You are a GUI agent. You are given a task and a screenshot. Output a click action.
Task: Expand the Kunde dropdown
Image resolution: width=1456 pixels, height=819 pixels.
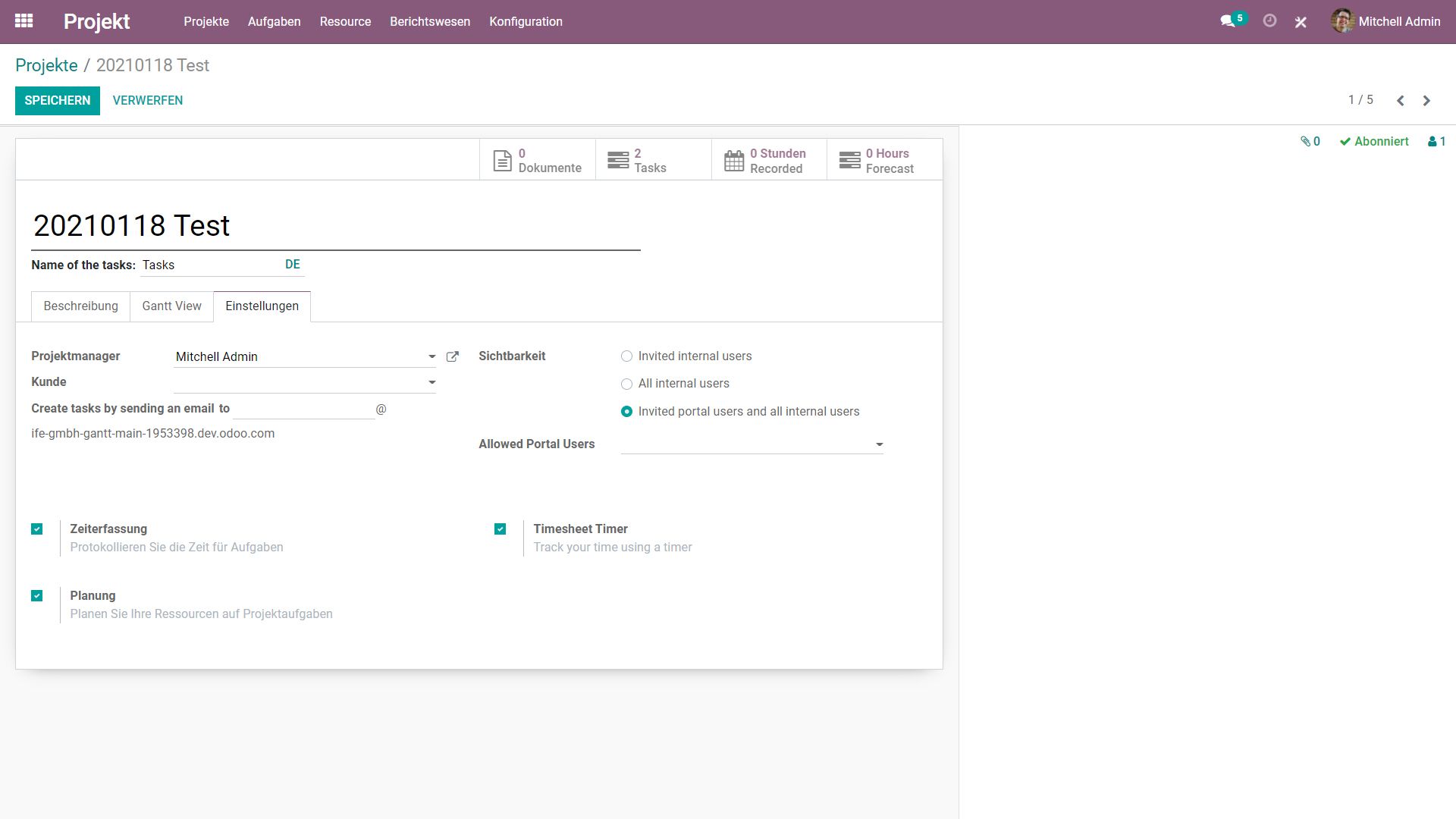pos(431,382)
